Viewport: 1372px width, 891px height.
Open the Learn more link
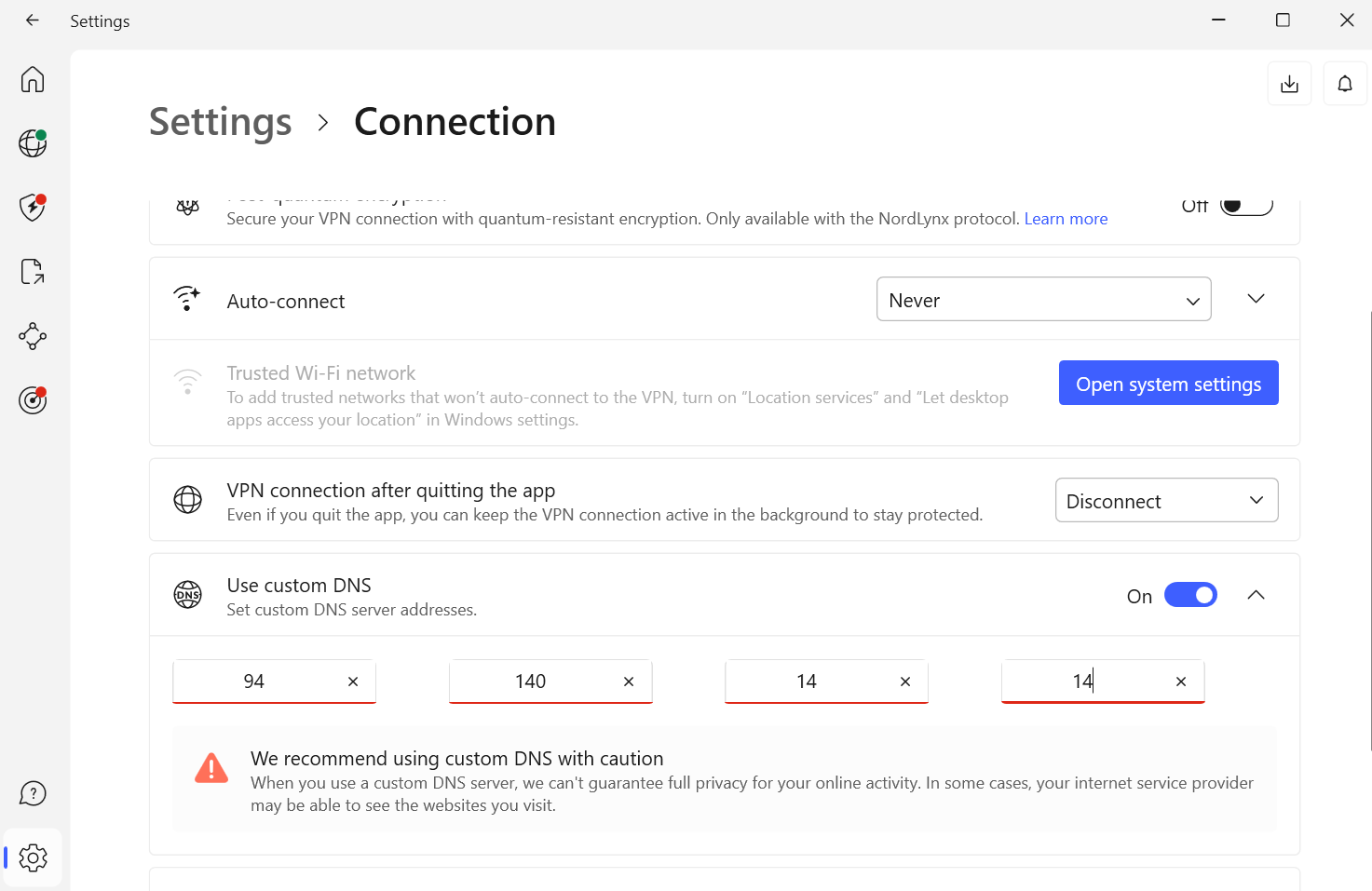(1066, 219)
